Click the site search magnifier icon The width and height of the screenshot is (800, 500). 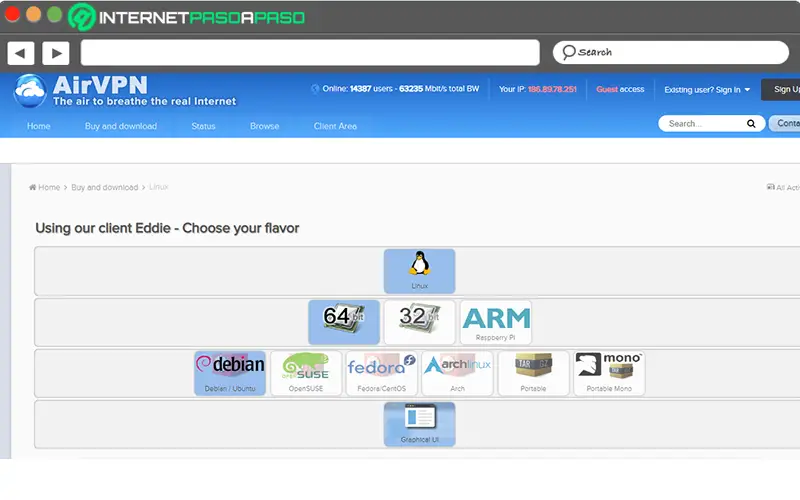751,123
